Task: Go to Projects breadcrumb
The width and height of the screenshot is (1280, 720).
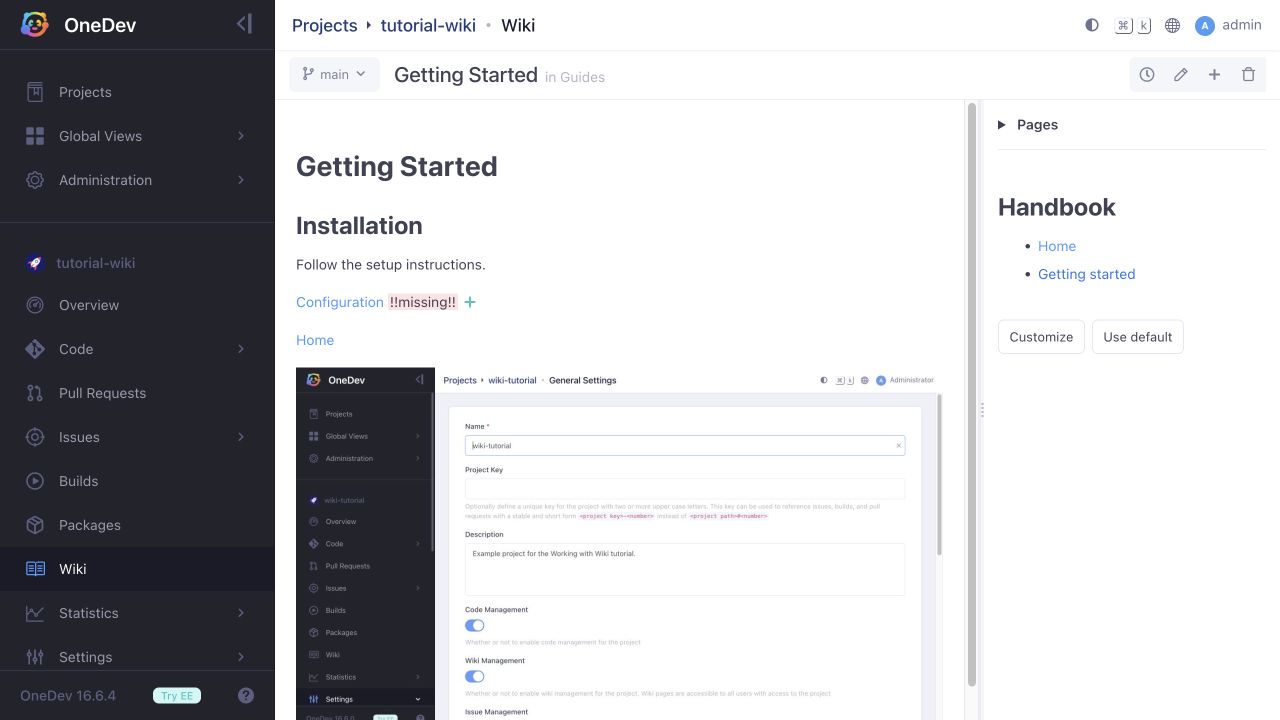Action: [325, 25]
